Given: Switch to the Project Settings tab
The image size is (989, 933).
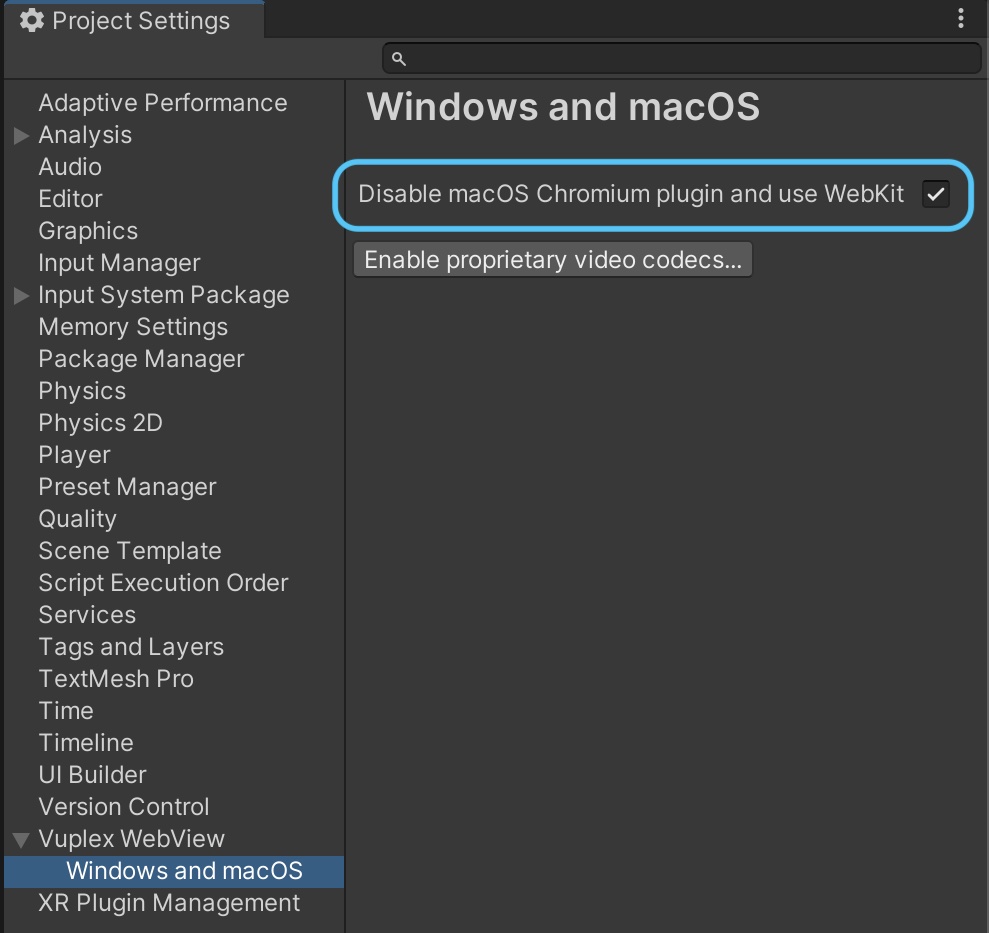Looking at the screenshot, I should point(135,20).
